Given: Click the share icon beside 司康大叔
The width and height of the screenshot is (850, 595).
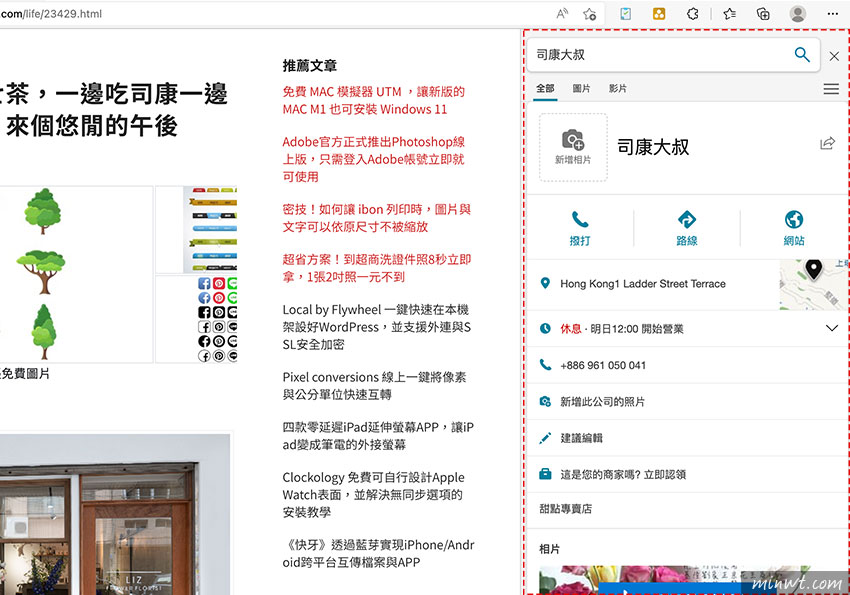Looking at the screenshot, I should pos(827,143).
